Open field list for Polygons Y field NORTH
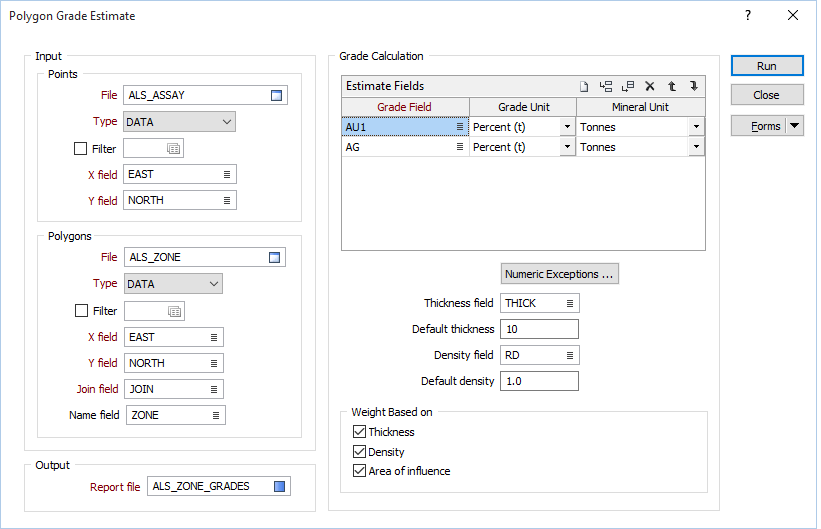Image resolution: width=821 pixels, height=529 pixels. [x=214, y=363]
